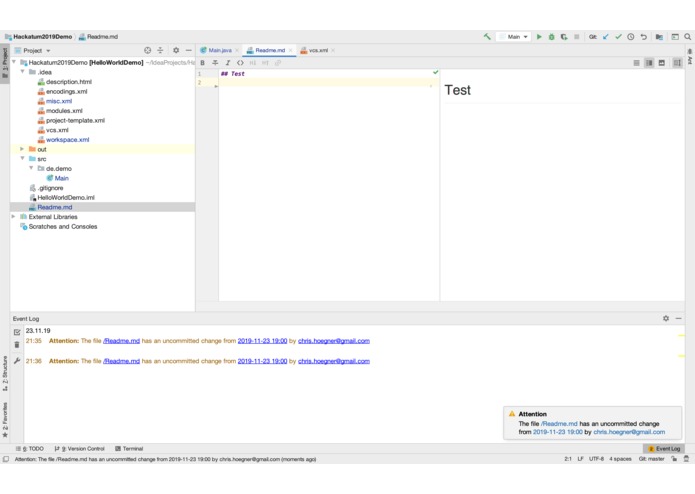Click LF line separator in status bar
The width and height of the screenshot is (695, 494).
click(580, 459)
